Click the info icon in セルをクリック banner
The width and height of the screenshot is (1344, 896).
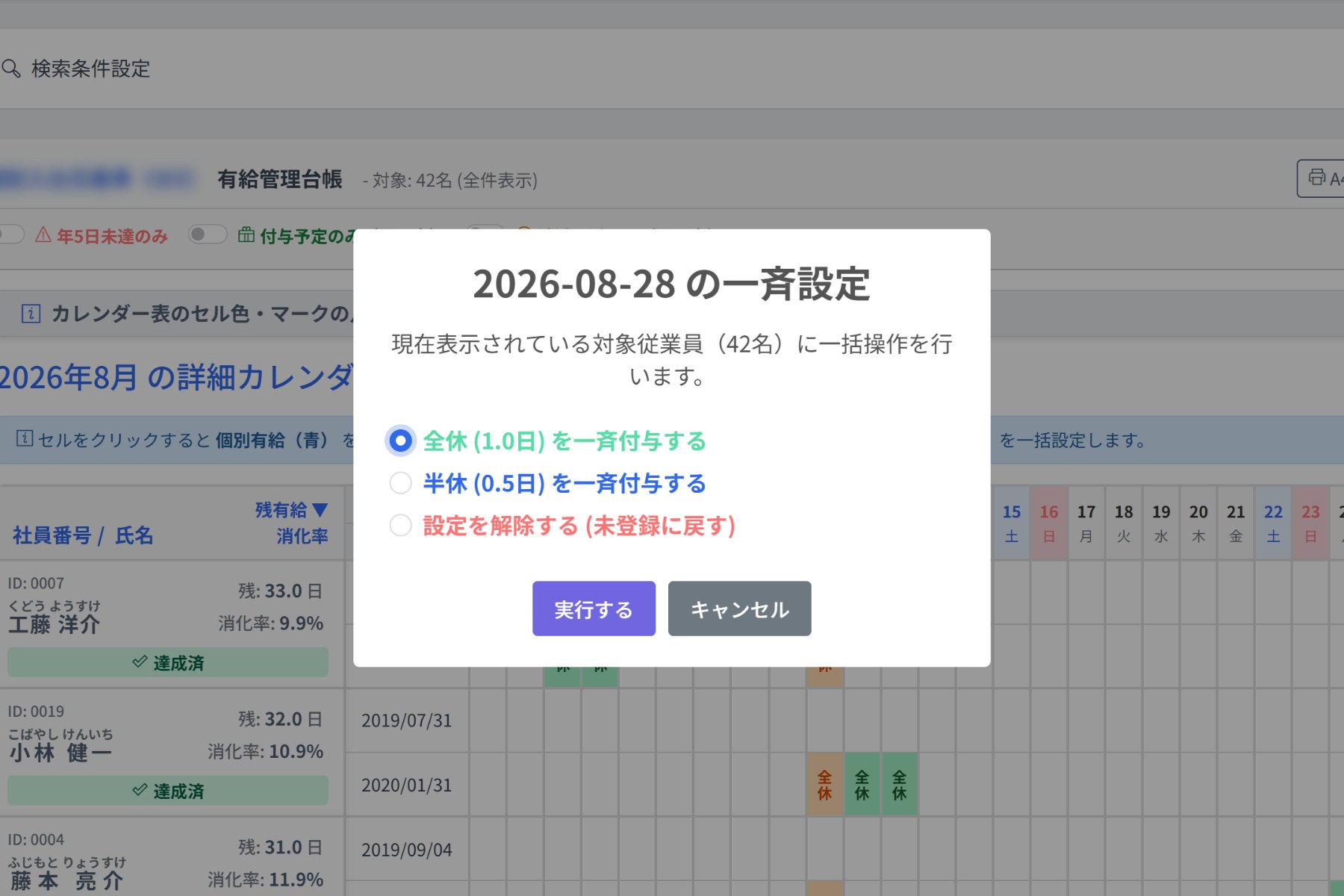tap(25, 438)
